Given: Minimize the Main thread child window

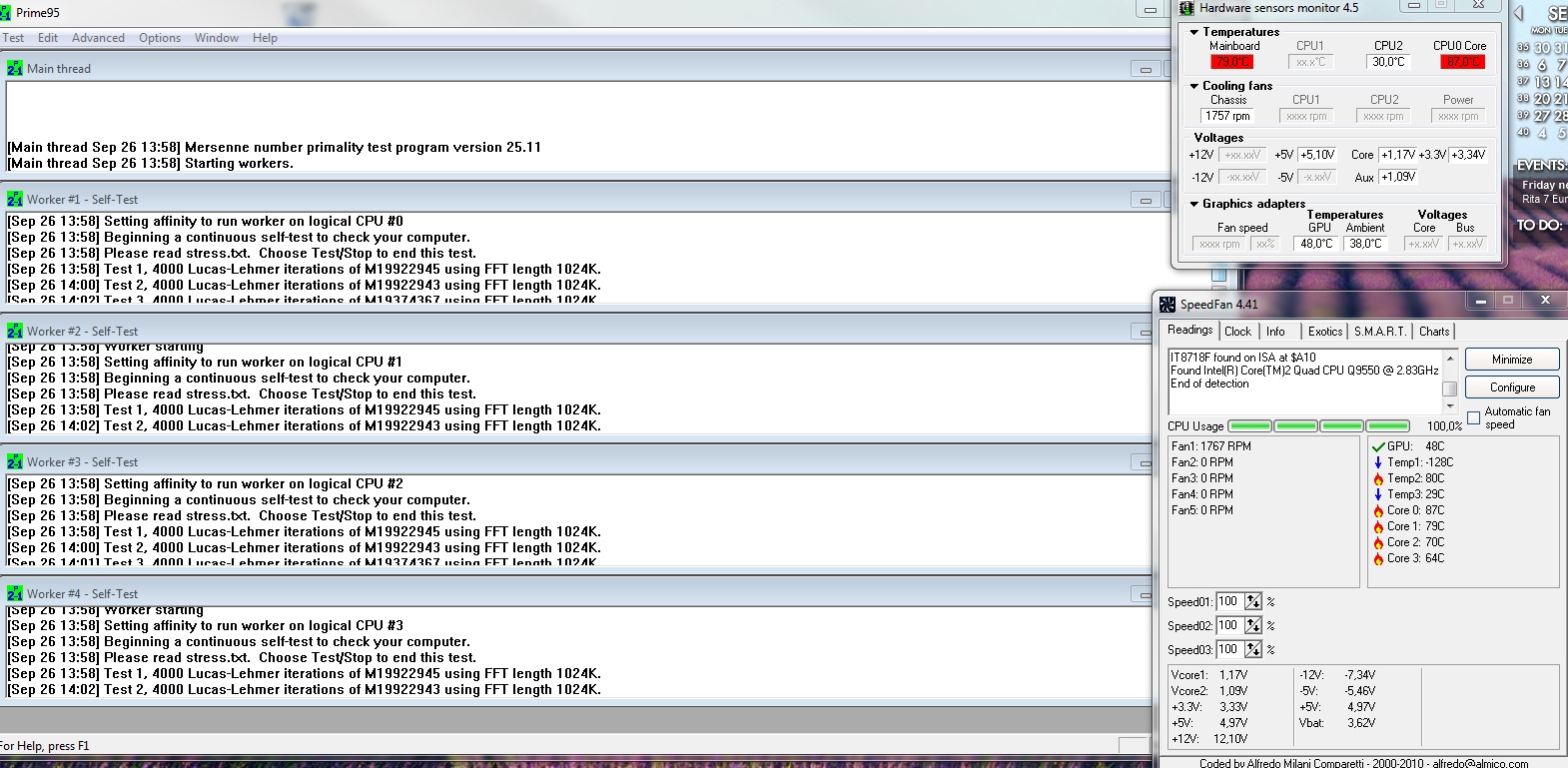Looking at the screenshot, I should [x=1145, y=69].
